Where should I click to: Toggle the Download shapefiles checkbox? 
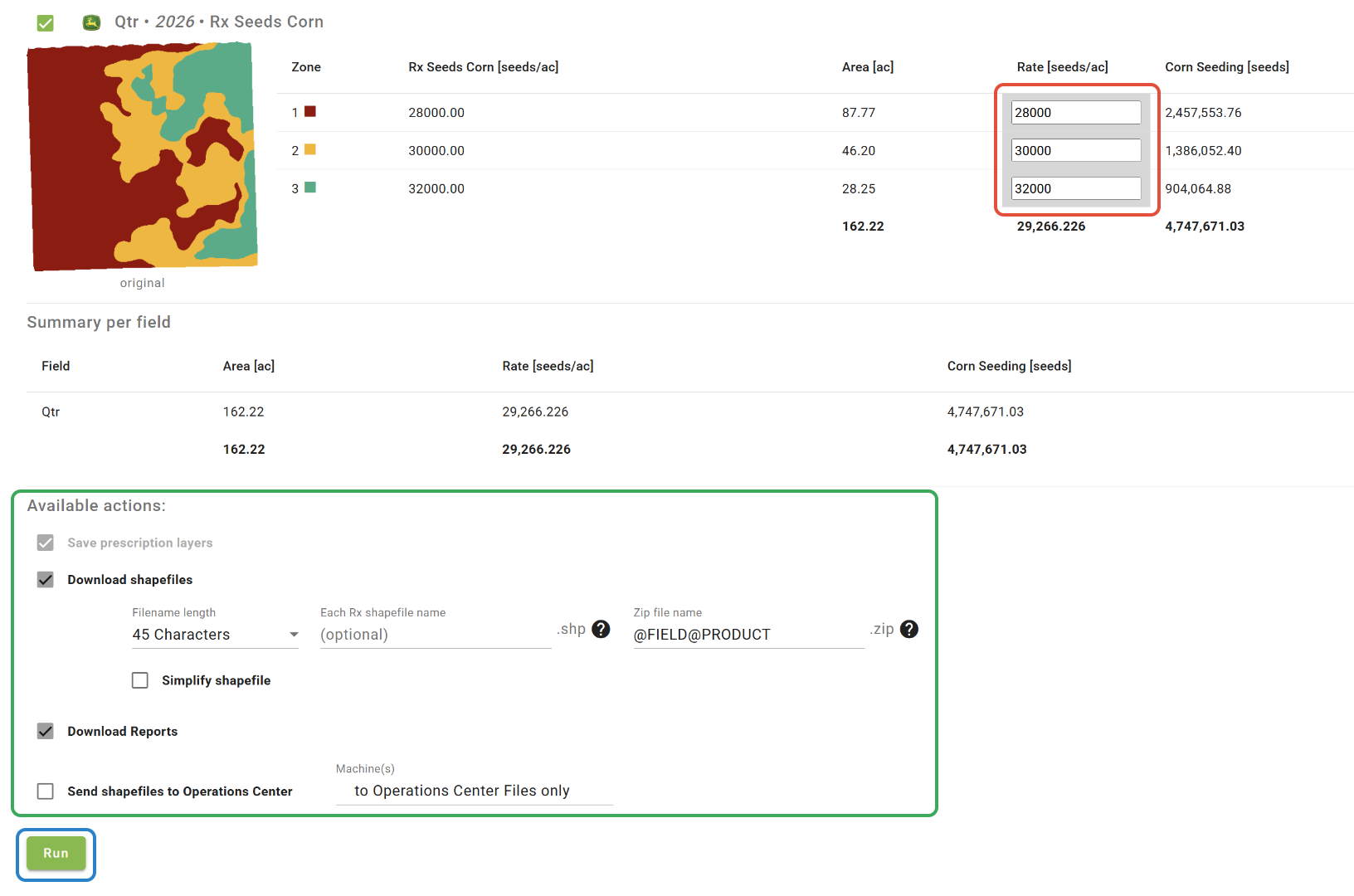(x=46, y=580)
